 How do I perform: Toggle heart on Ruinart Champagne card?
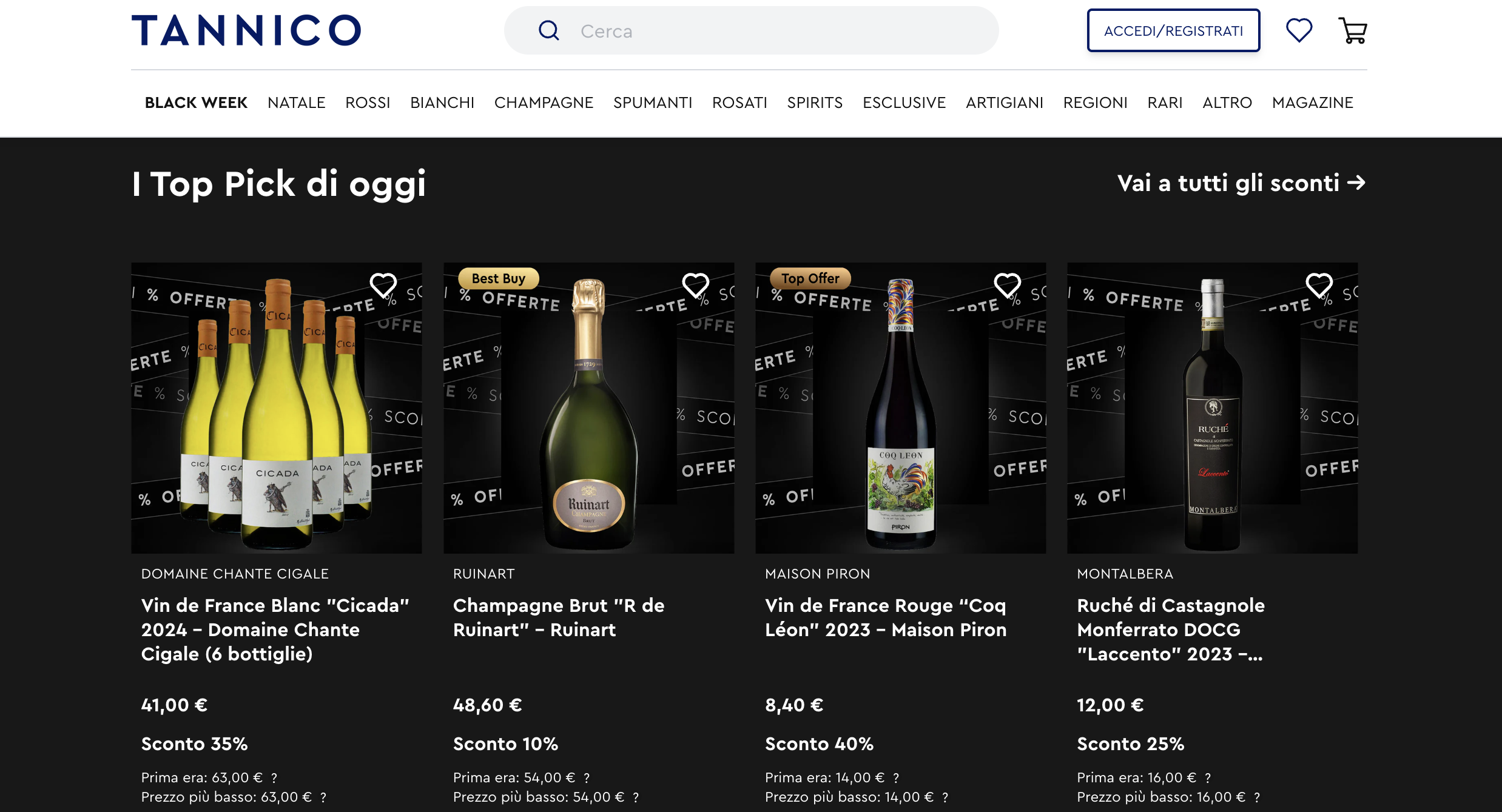(695, 285)
